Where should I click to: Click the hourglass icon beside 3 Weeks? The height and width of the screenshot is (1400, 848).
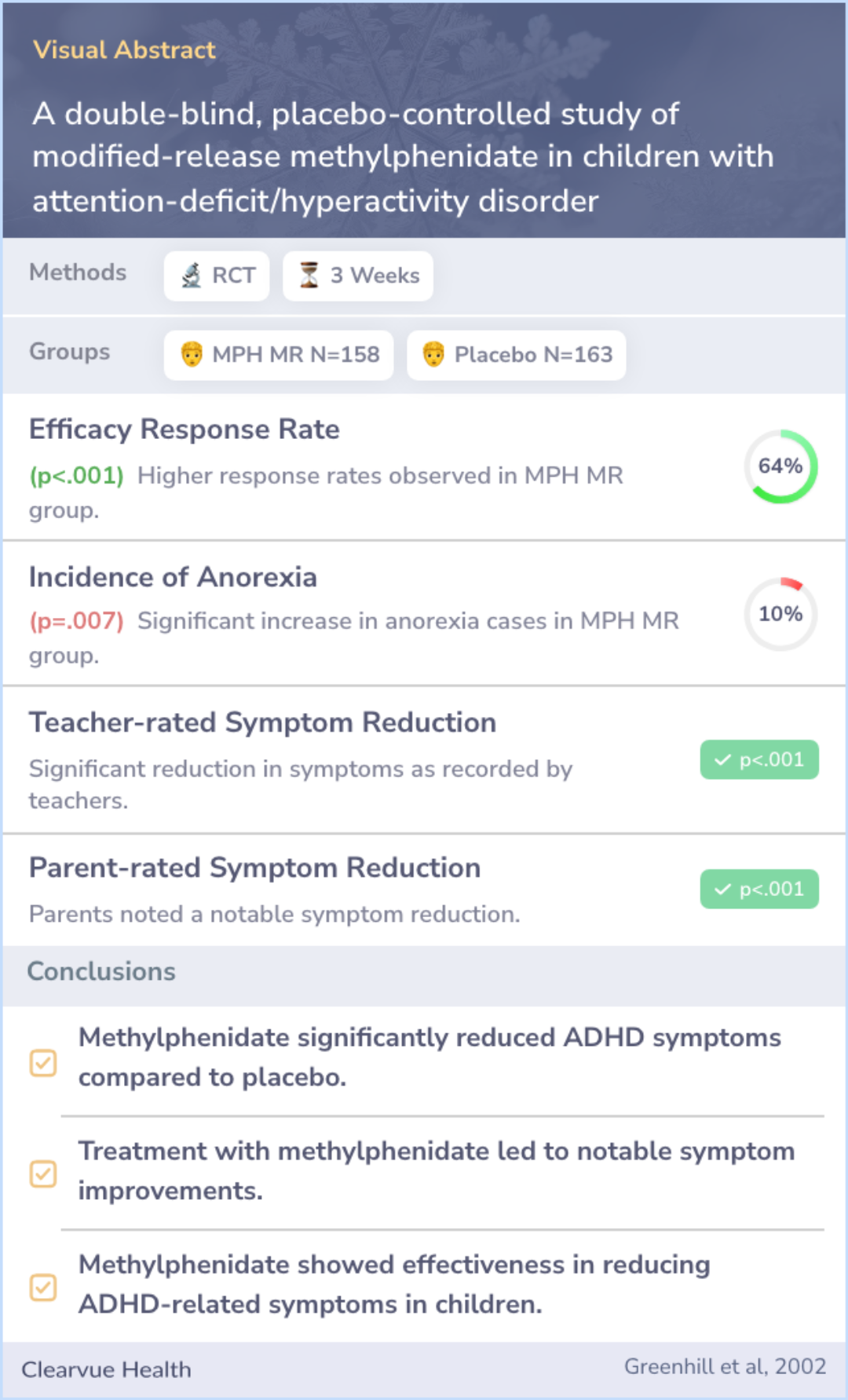309,276
